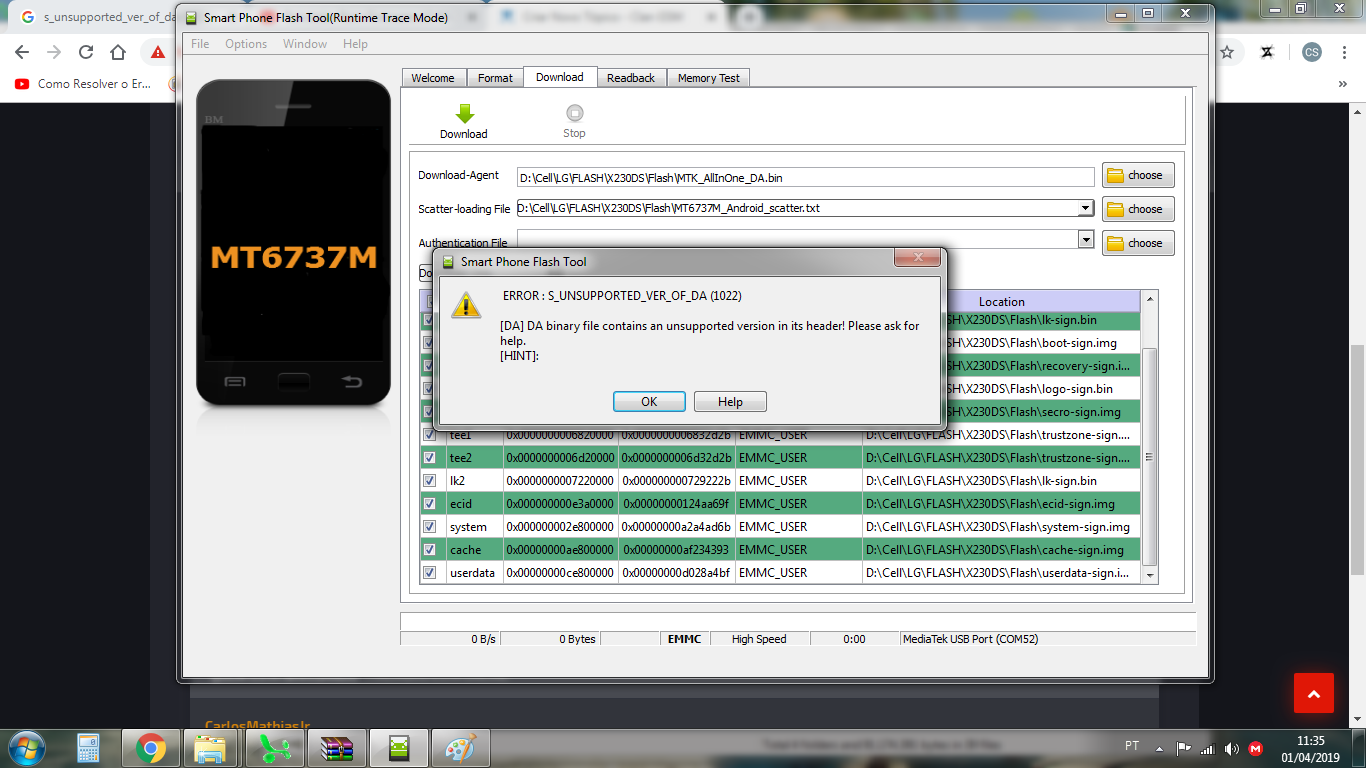The height and width of the screenshot is (768, 1366).
Task: Uncheck the system partition checkbox
Action: (429, 526)
